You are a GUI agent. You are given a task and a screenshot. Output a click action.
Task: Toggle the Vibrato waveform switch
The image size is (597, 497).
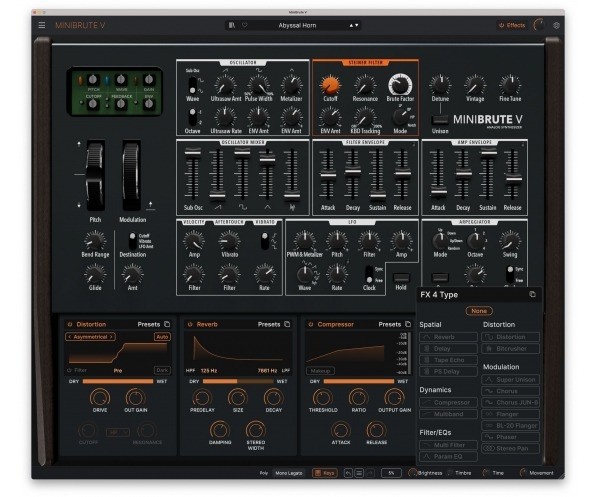coord(265,241)
